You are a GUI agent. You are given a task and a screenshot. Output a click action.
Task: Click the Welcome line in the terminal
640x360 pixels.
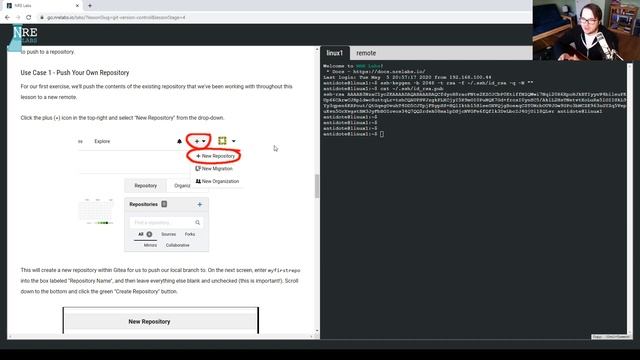click(353, 66)
